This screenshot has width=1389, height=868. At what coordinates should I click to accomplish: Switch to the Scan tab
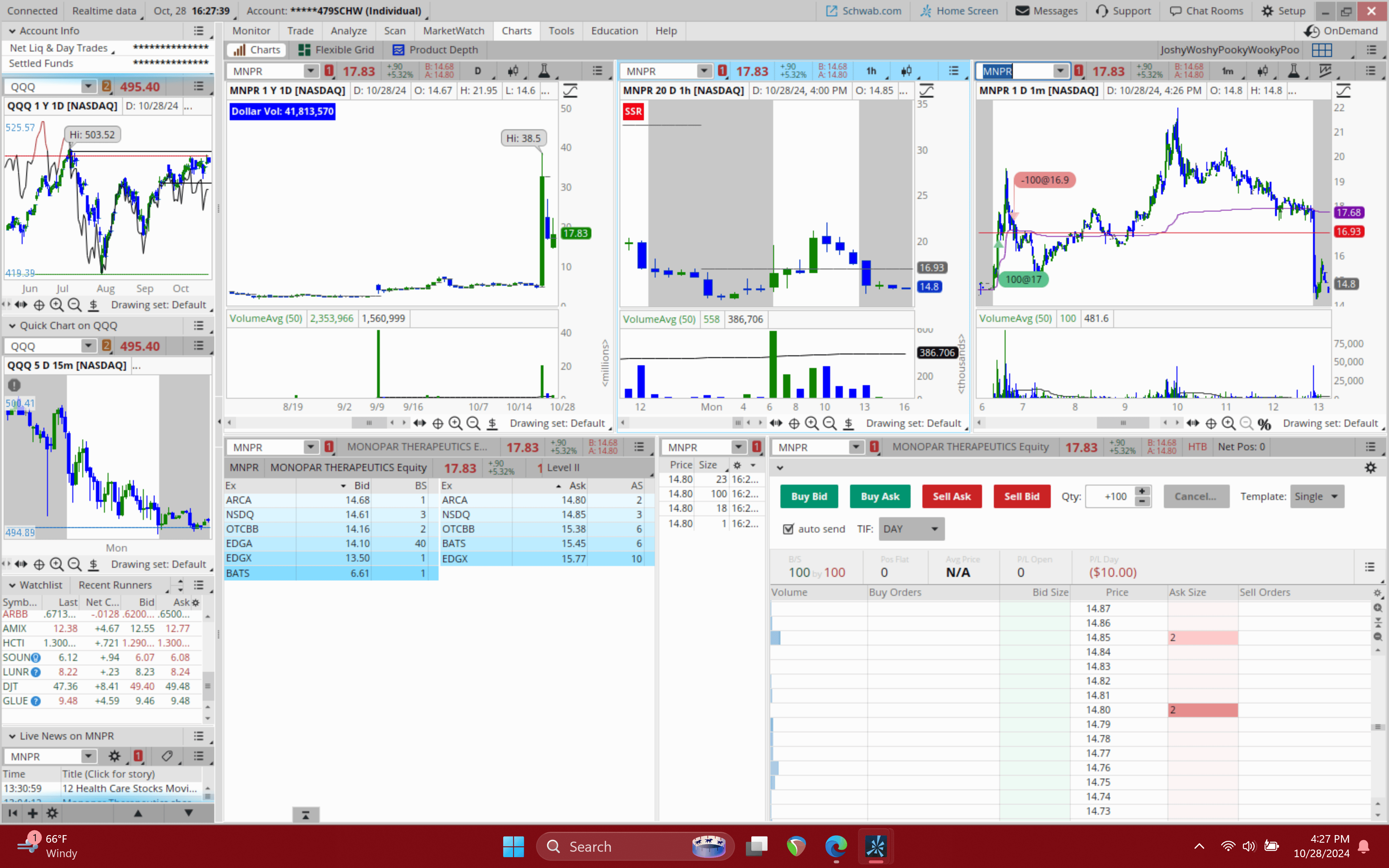pyautogui.click(x=394, y=31)
